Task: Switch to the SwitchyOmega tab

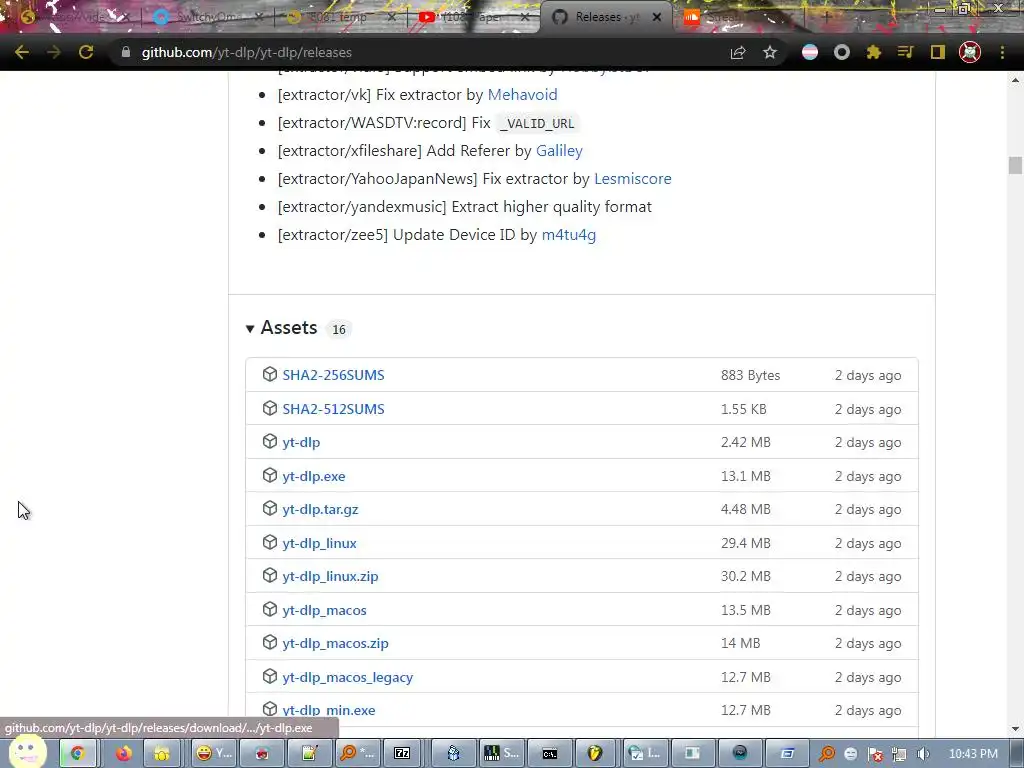Action: (208, 17)
